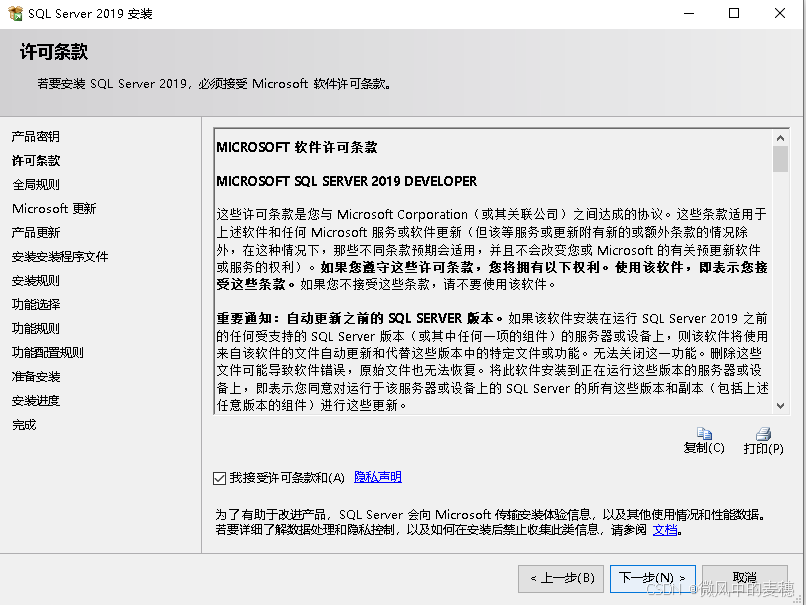Click the Copy (复制) icon

pos(704,433)
